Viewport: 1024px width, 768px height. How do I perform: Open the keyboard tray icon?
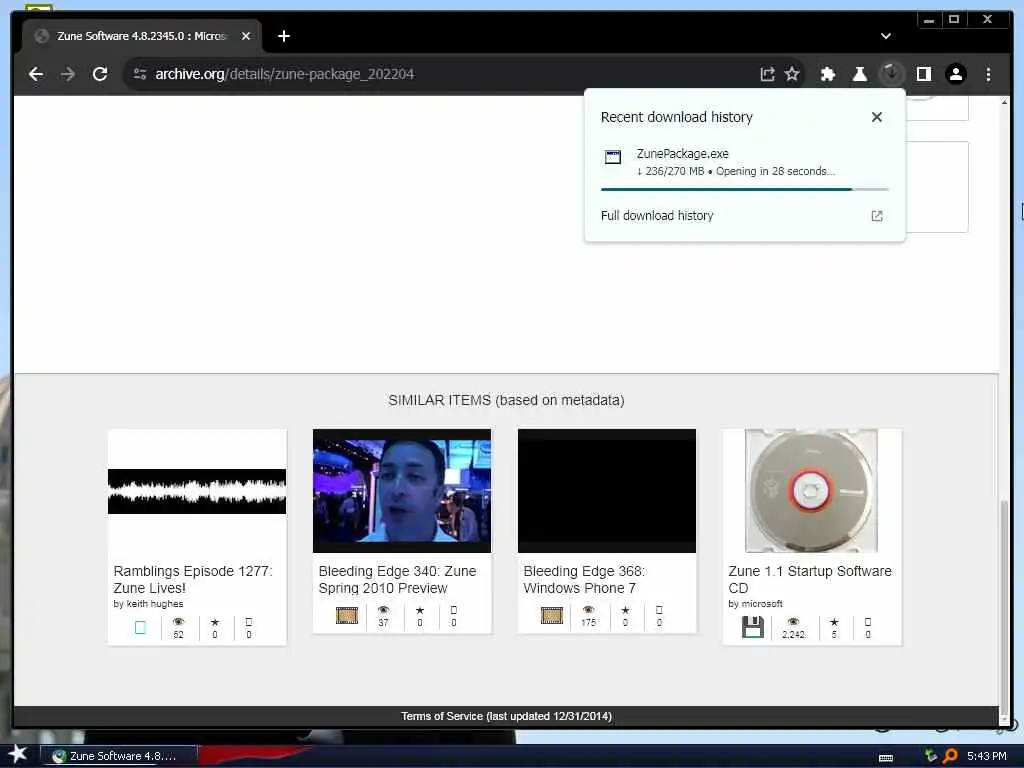coord(886,758)
